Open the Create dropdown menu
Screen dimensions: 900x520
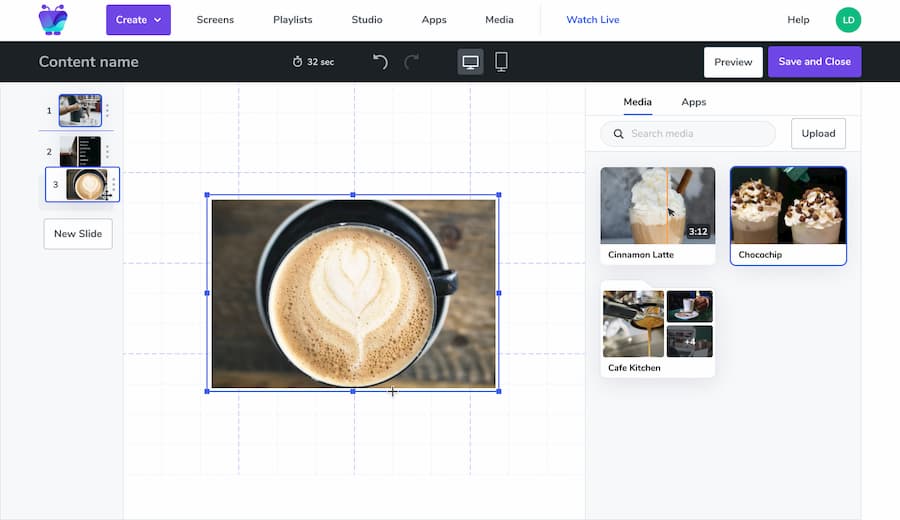[138, 20]
